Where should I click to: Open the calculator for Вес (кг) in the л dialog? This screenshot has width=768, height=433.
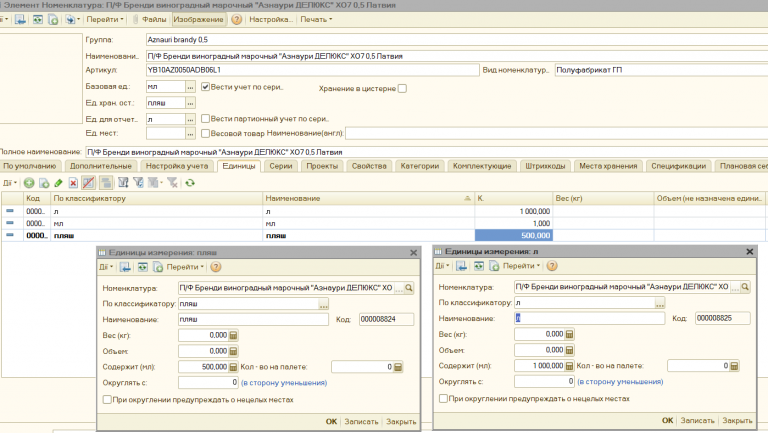569,335
